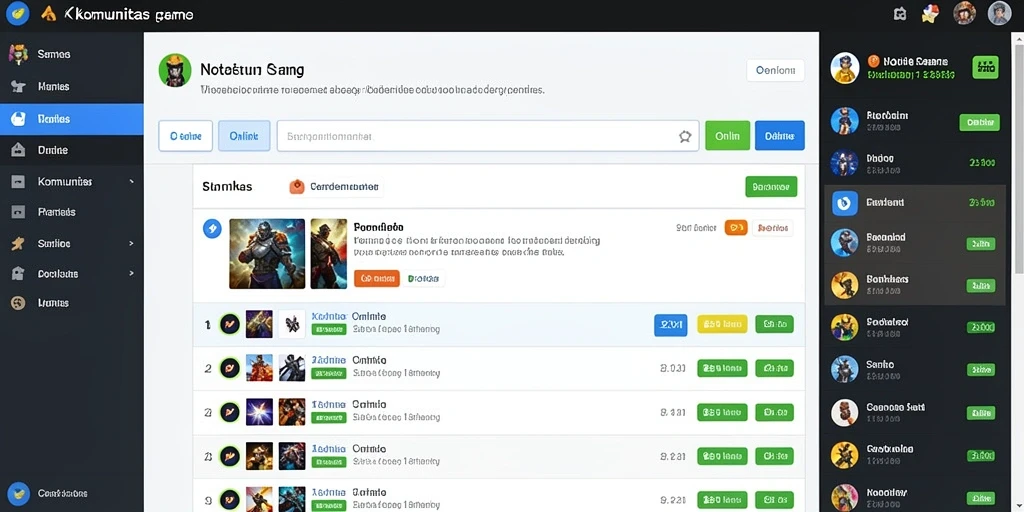This screenshot has width=1024, height=512.
Task: Select the blue circle icon on featured card
Action: (212, 228)
